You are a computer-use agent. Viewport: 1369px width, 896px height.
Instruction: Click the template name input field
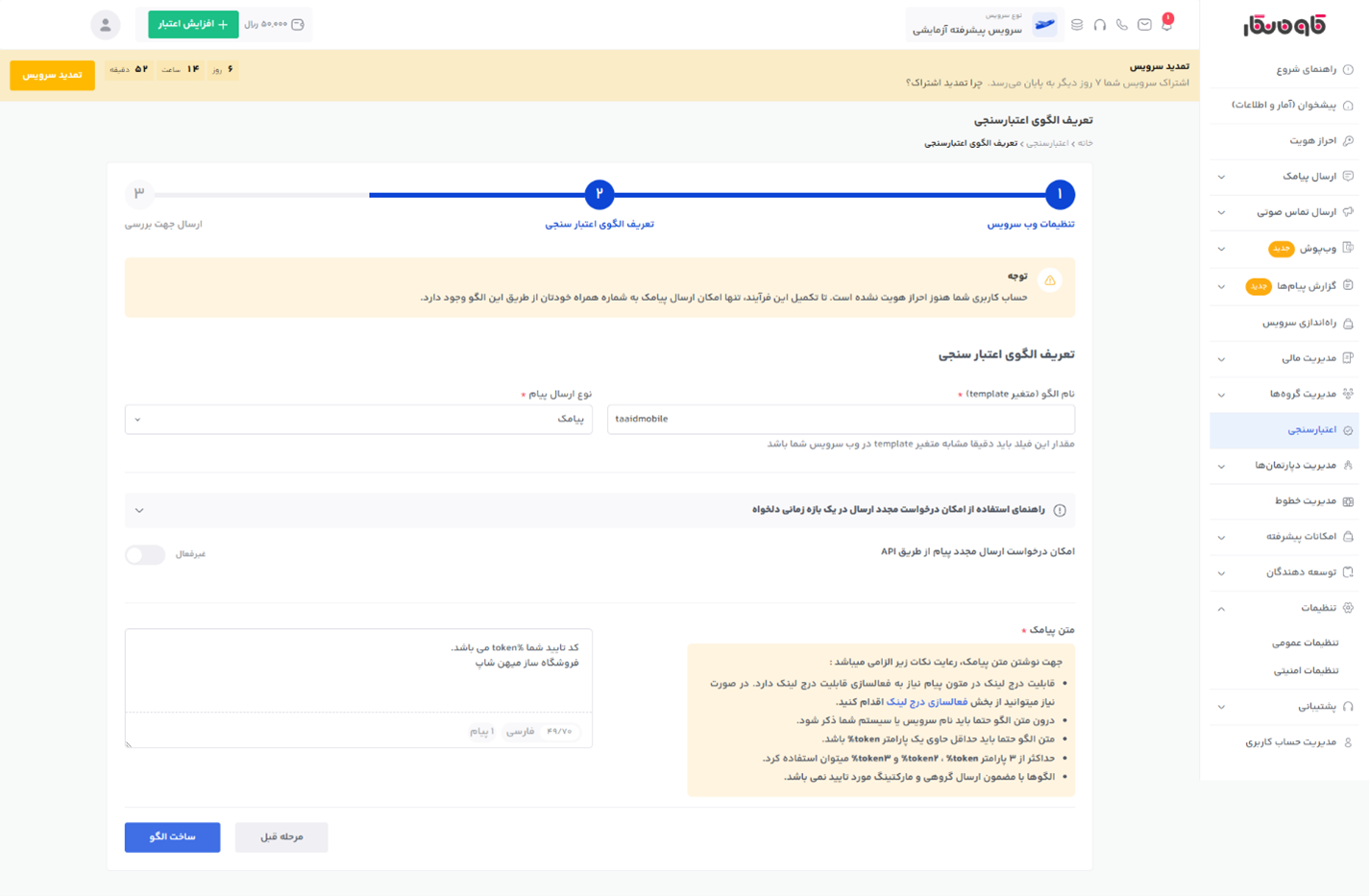pyautogui.click(x=841, y=420)
